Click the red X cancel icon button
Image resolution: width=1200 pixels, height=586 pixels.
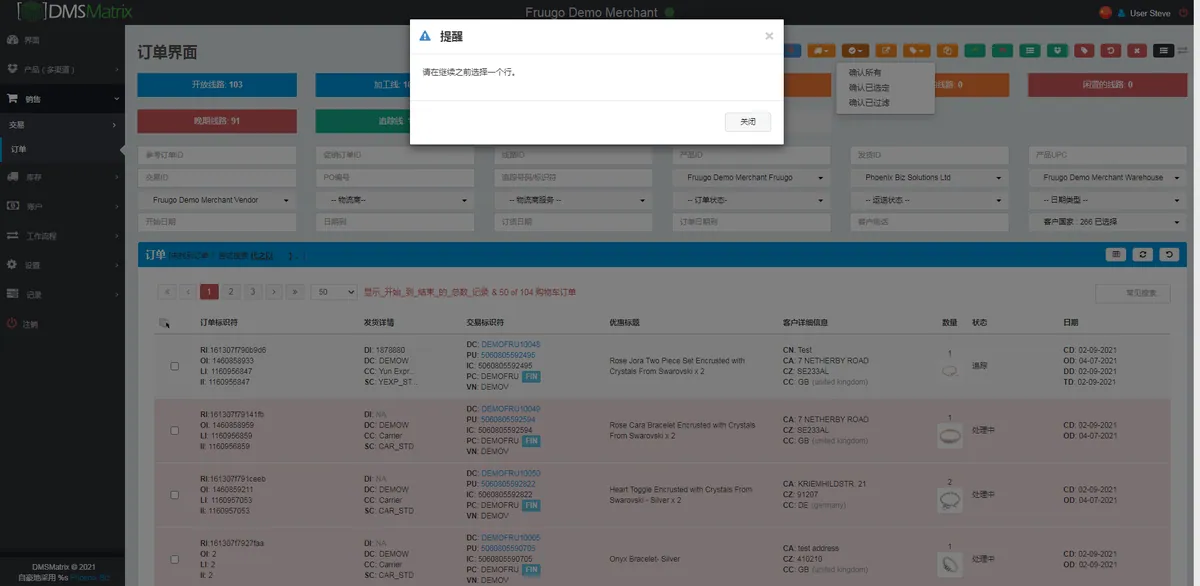click(x=1136, y=50)
